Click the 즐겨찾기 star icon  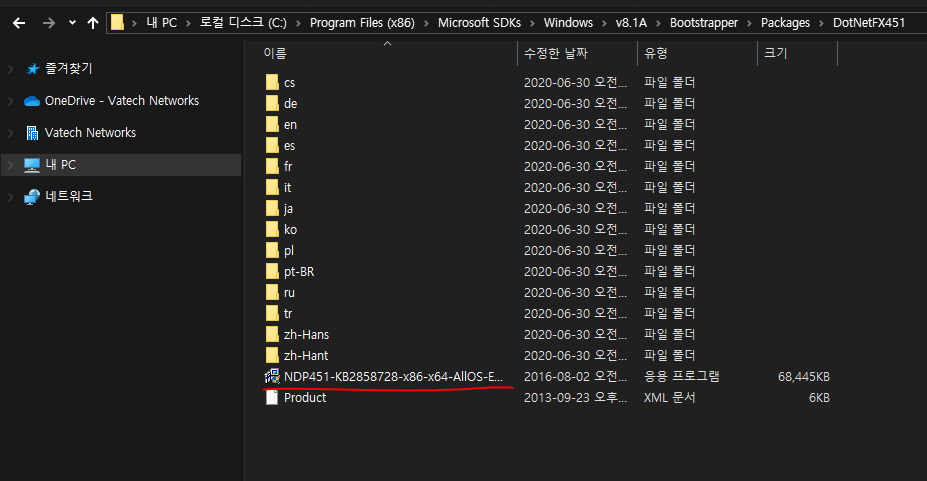tap(33, 69)
